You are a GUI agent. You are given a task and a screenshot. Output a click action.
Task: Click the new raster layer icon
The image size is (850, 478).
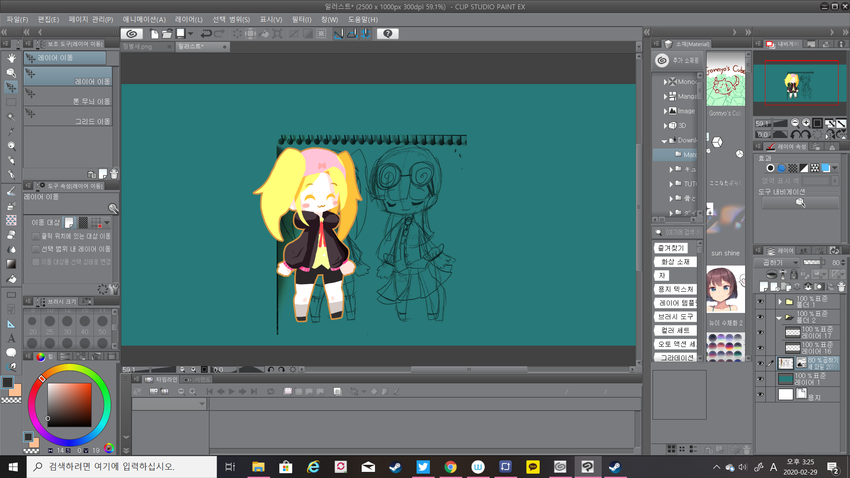click(x=764, y=287)
